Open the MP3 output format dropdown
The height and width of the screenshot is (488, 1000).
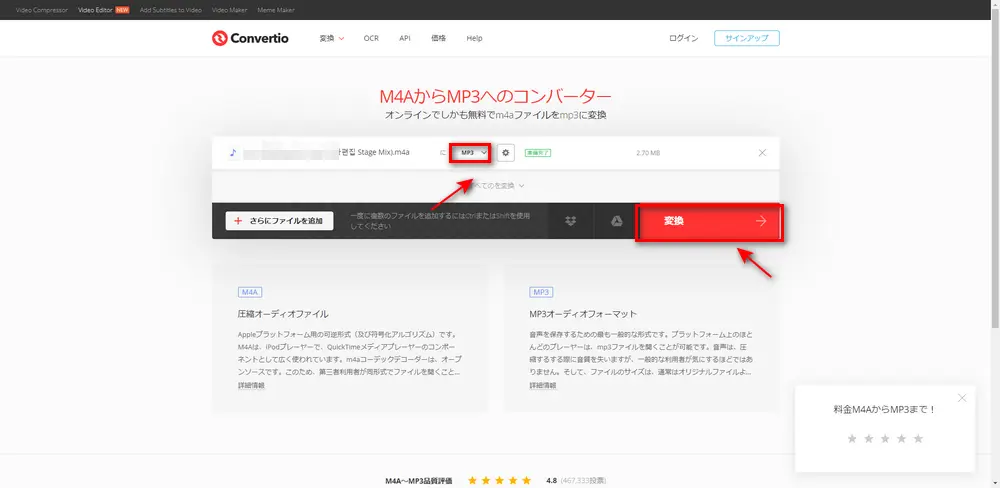pyautogui.click(x=472, y=153)
